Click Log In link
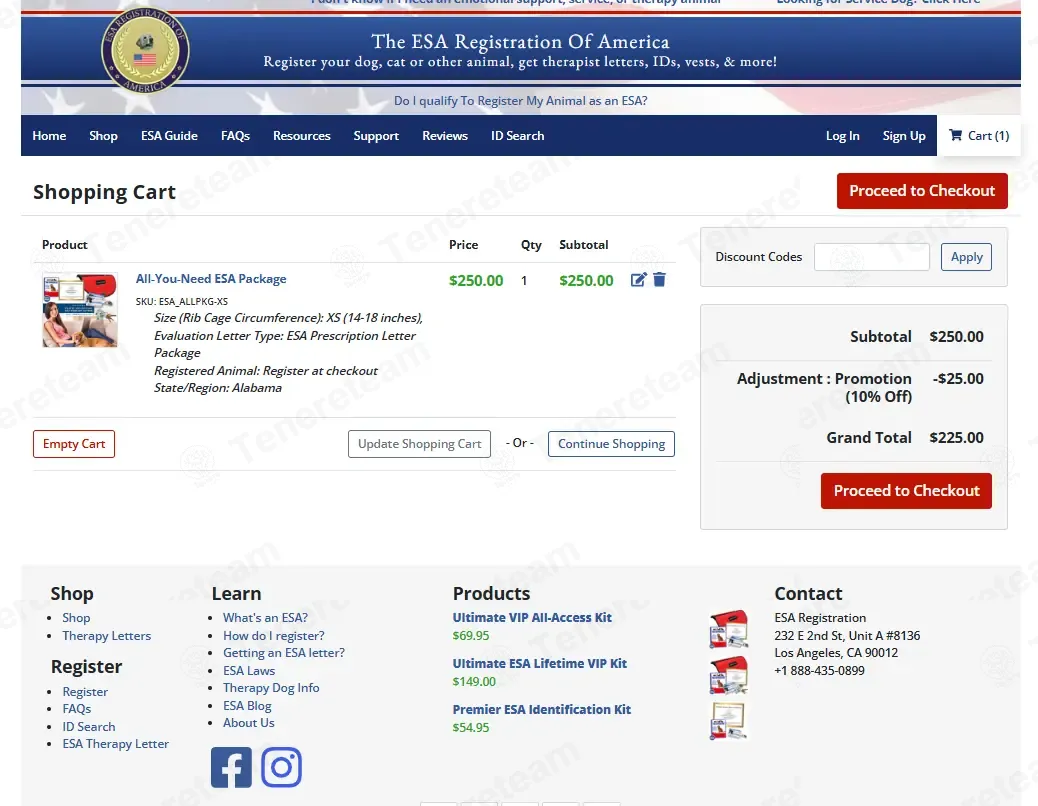 [843, 136]
